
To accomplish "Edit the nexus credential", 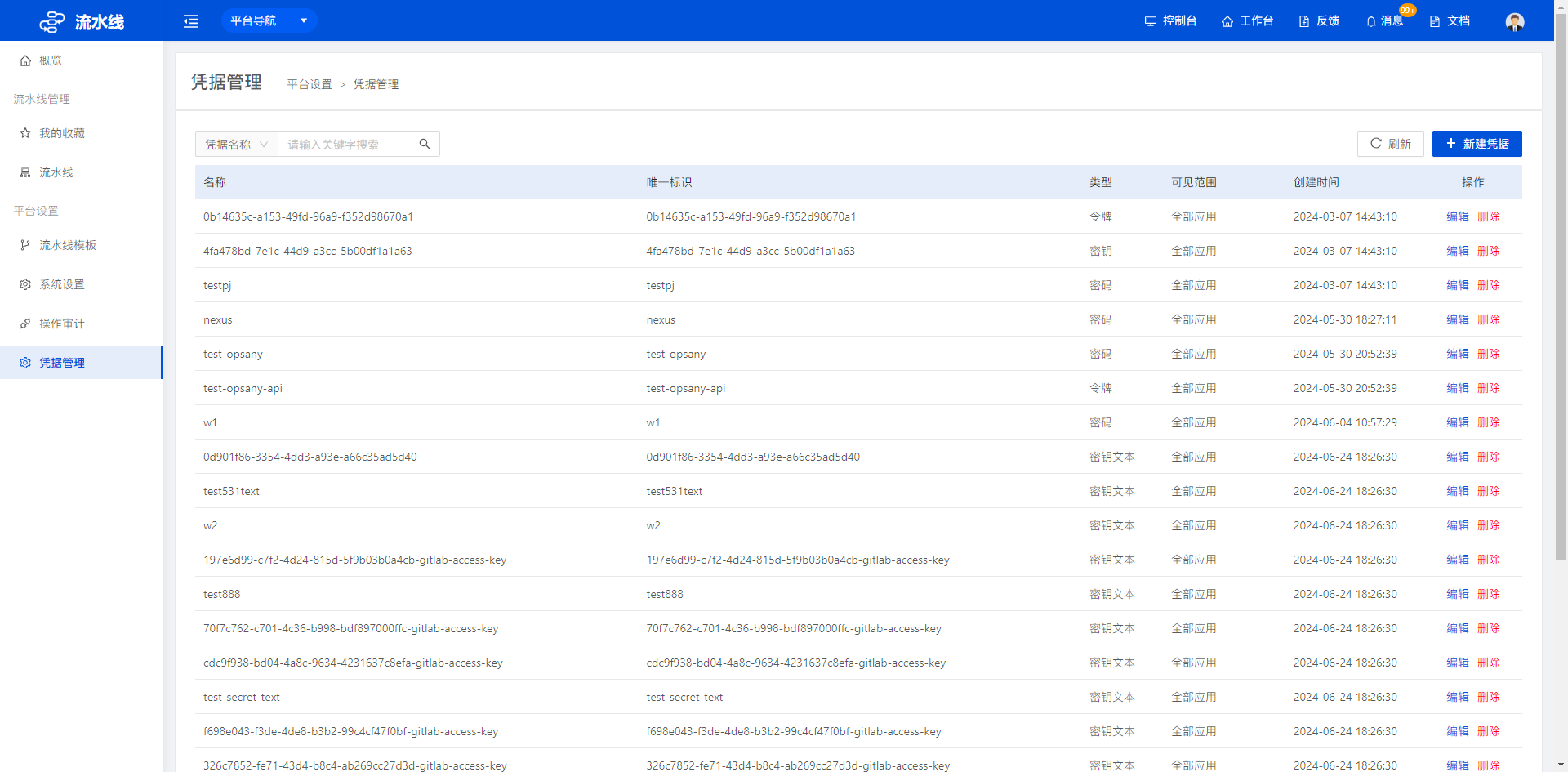I will tap(1458, 319).
